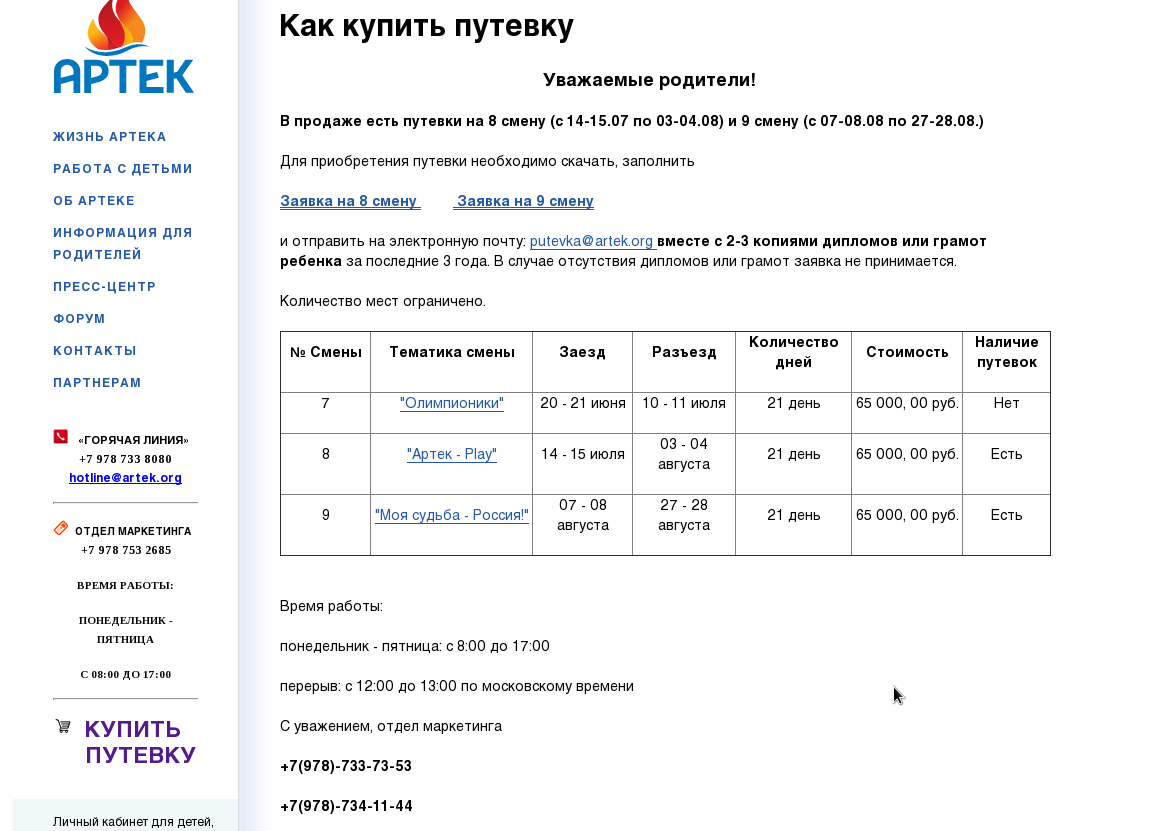
Task: Click the Artek flame logo
Action: click(124, 47)
